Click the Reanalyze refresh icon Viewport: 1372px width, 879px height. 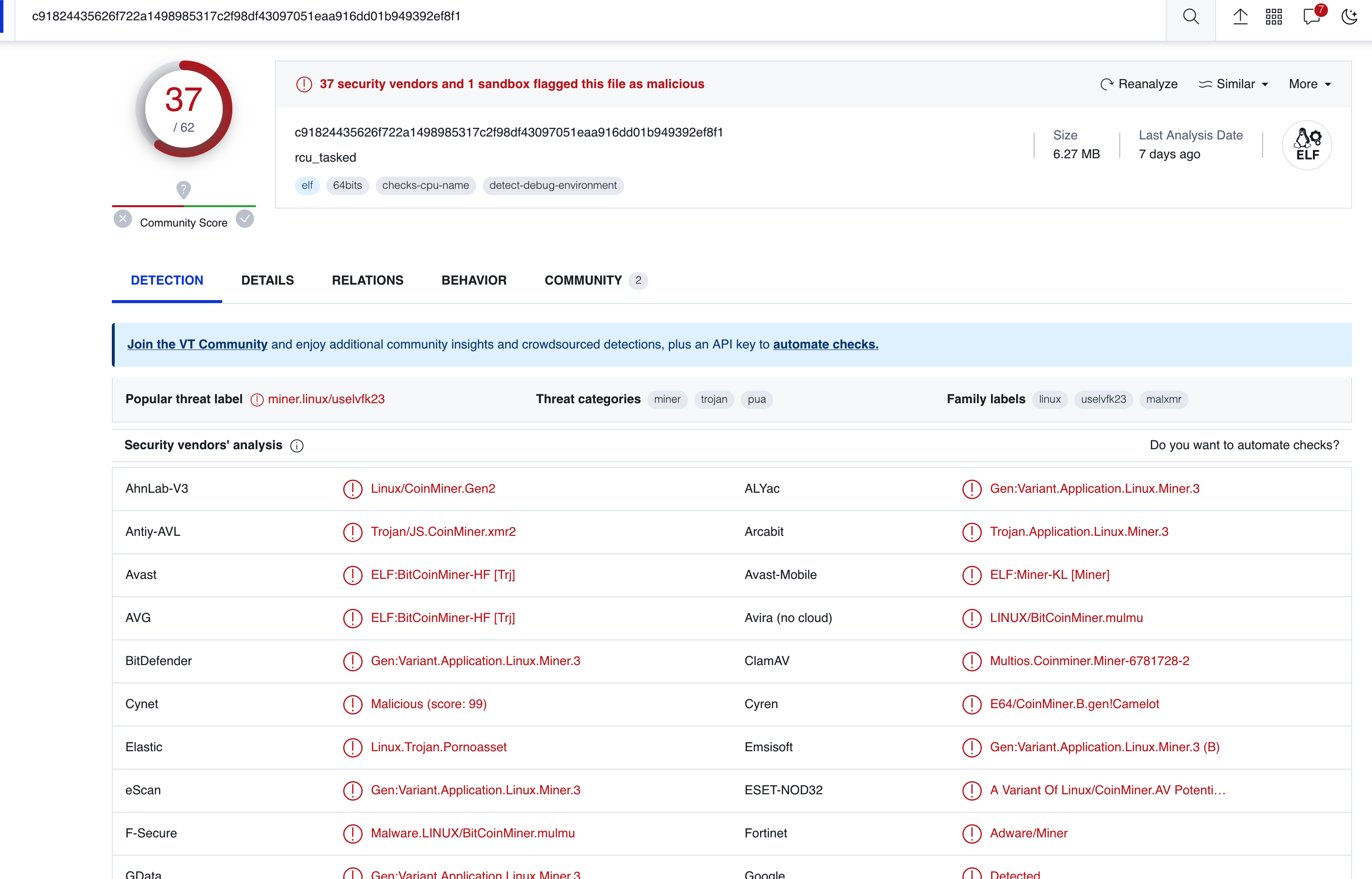1107,85
